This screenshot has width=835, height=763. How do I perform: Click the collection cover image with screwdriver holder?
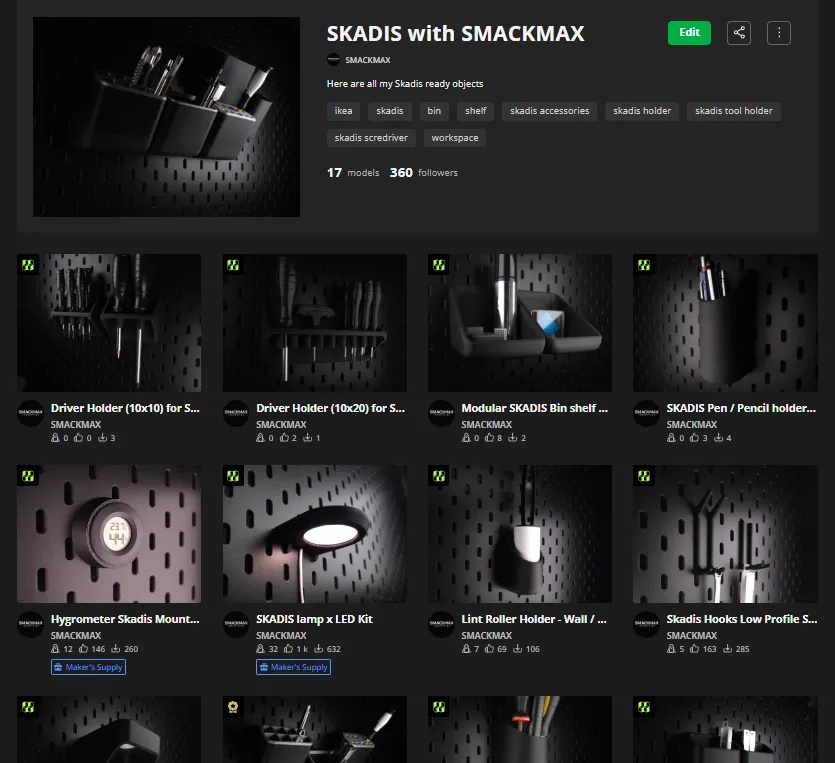(166, 116)
